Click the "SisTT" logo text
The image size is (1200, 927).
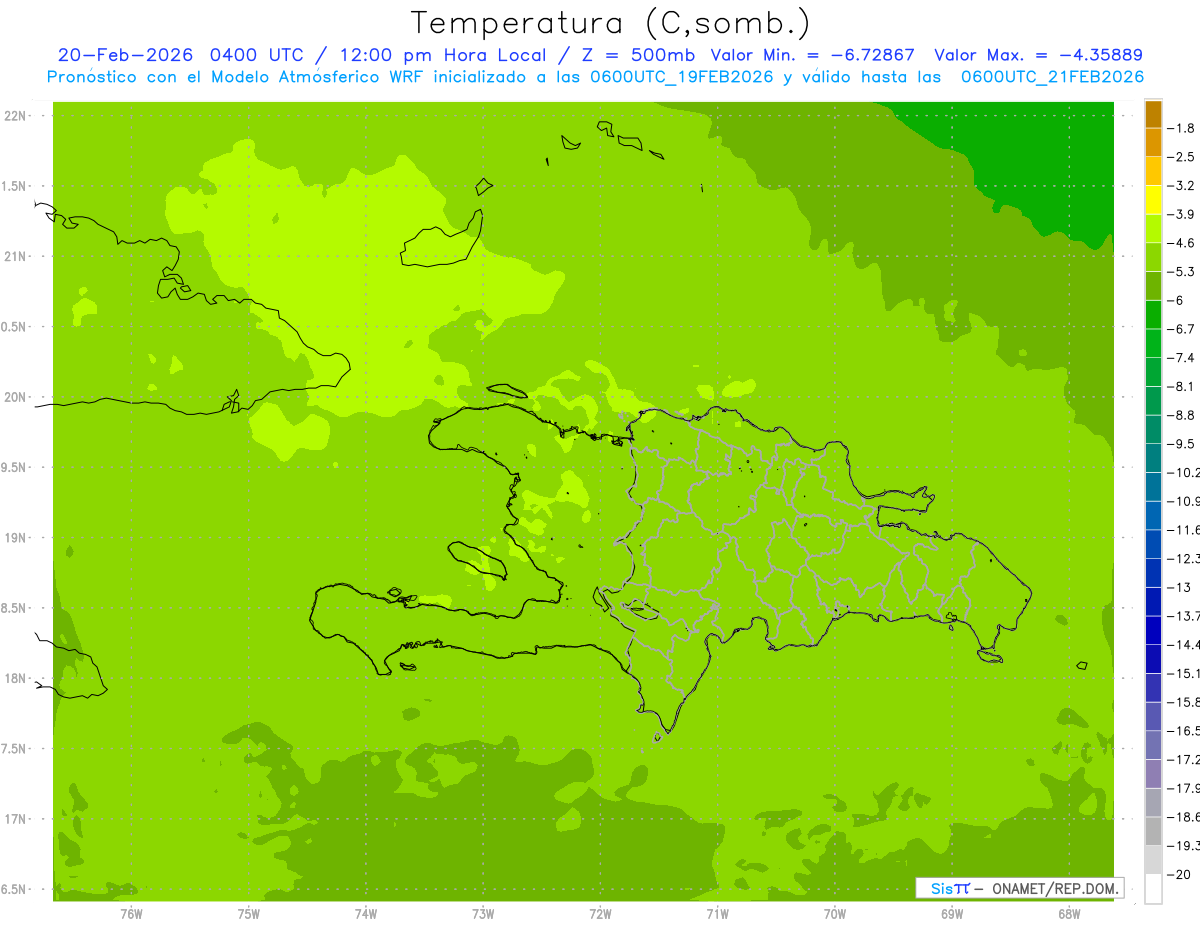[x=949, y=888]
